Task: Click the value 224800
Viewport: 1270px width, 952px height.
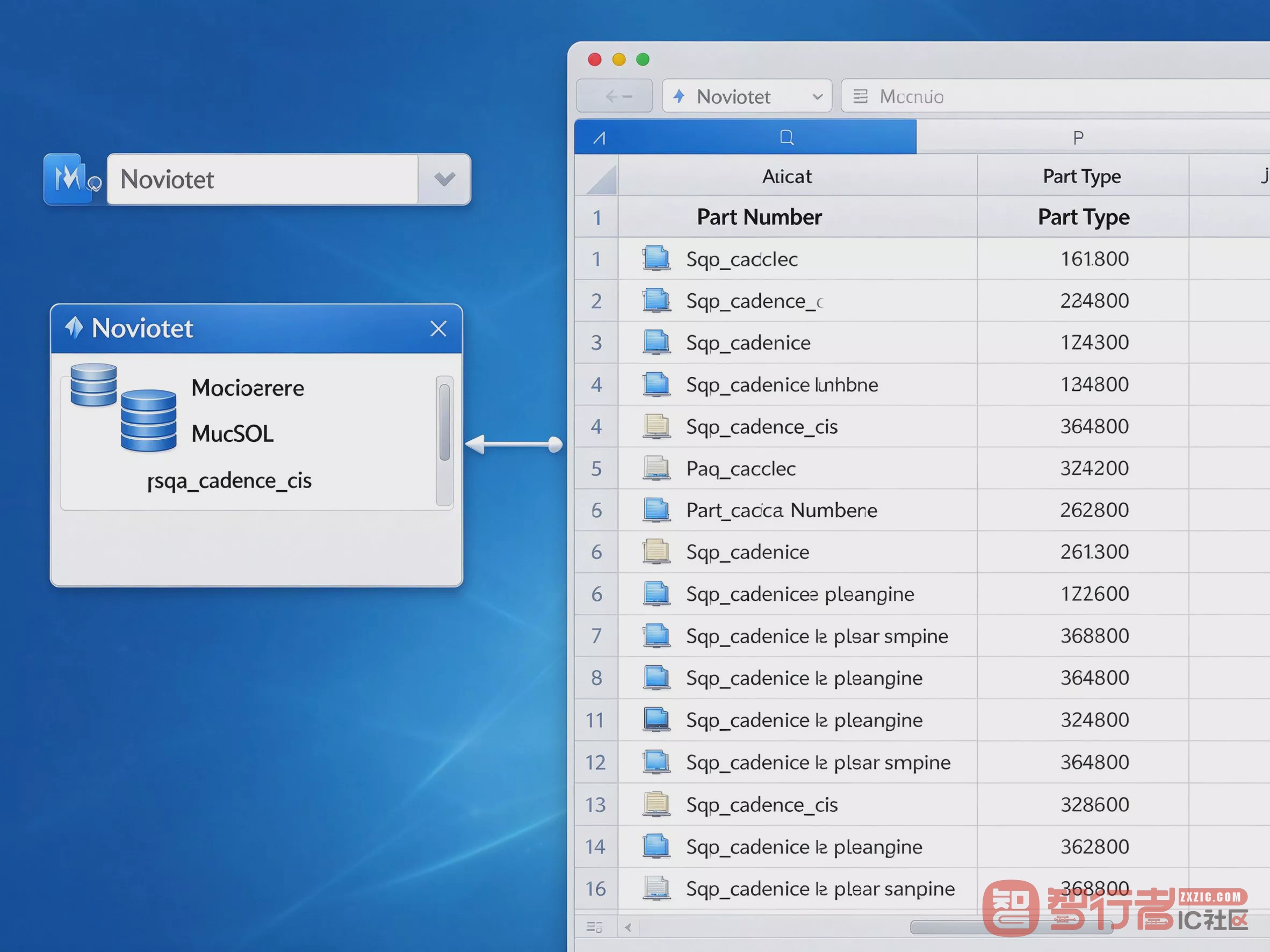Action: tap(1094, 301)
